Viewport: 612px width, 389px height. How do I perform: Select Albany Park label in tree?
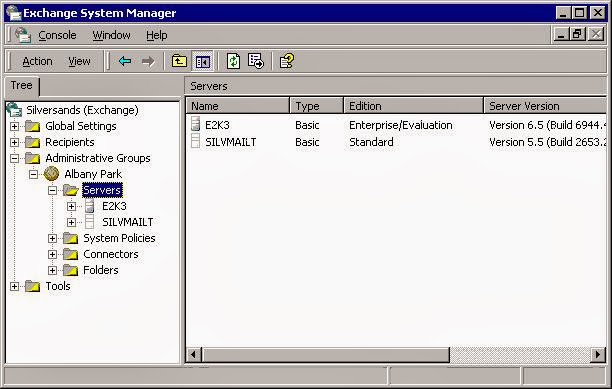(93, 174)
